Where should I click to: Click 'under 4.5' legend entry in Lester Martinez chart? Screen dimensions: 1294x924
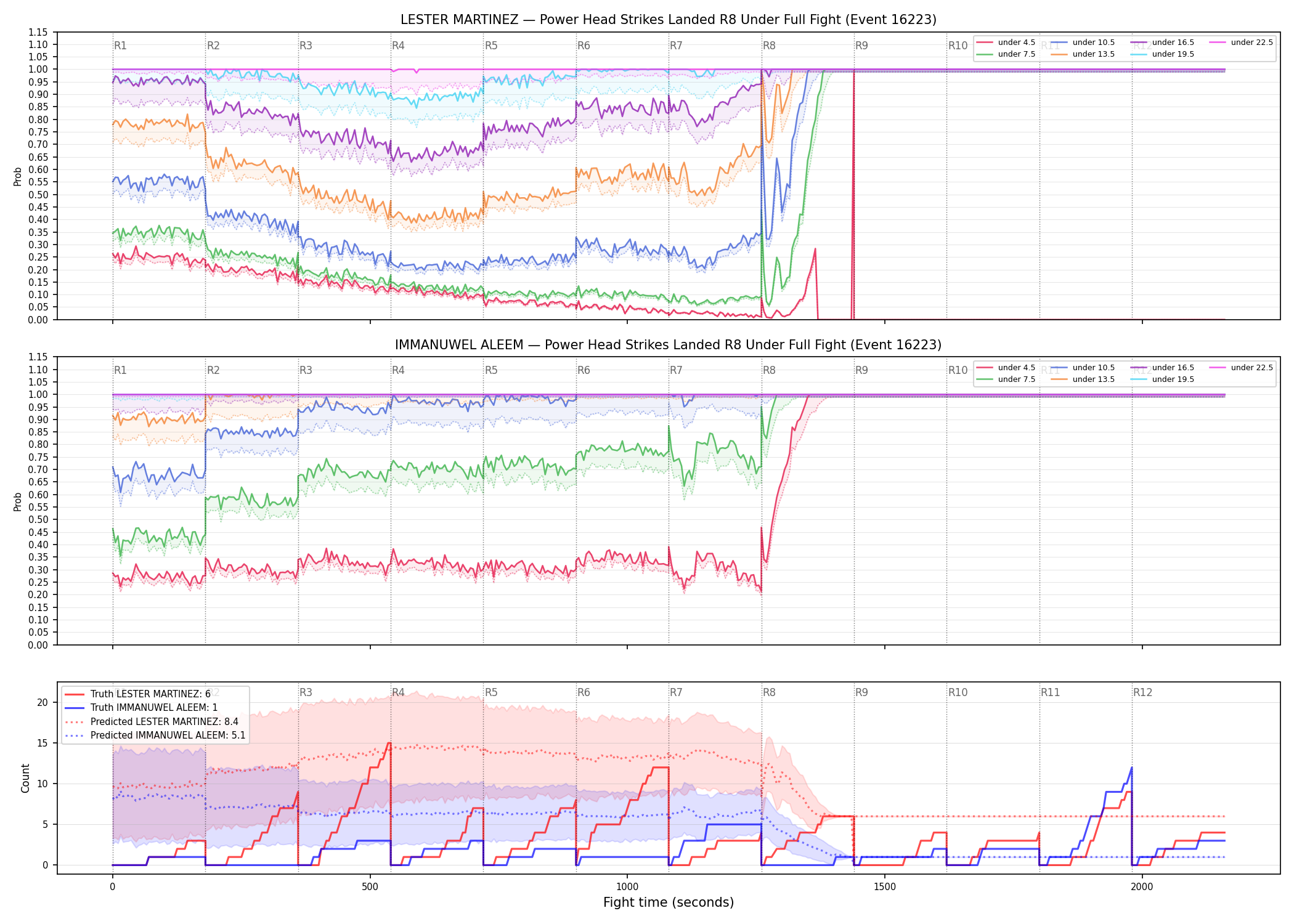coord(1006,43)
